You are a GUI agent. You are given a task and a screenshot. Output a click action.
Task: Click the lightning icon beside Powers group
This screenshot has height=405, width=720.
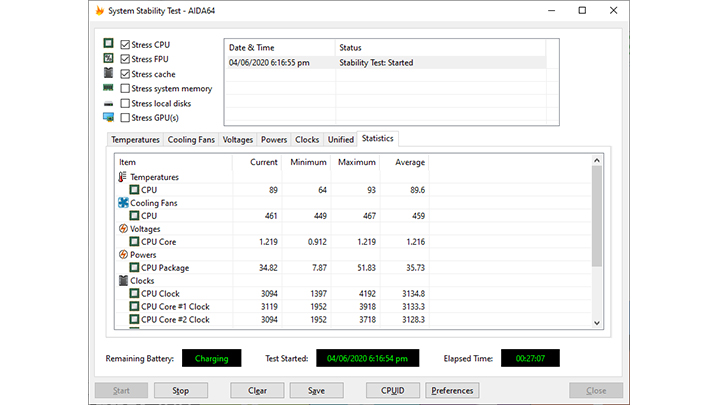click(x=123, y=254)
